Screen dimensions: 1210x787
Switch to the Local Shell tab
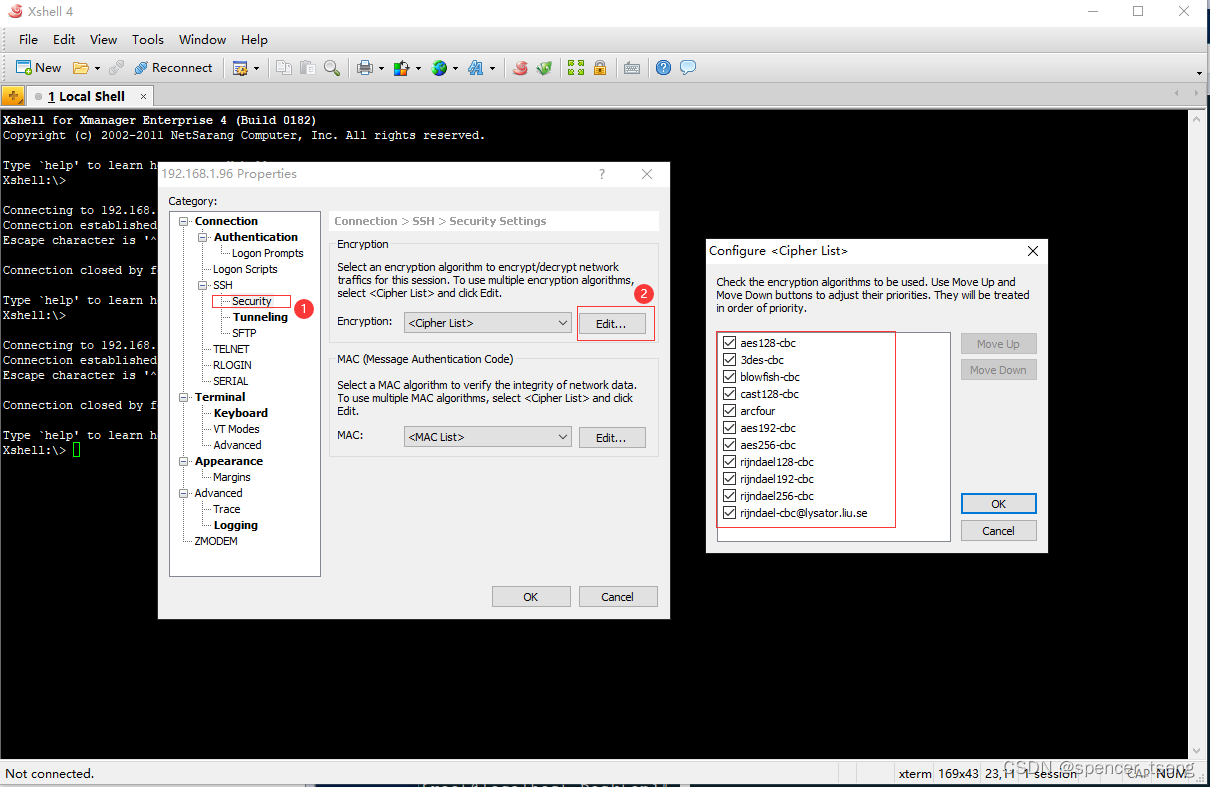(x=88, y=96)
